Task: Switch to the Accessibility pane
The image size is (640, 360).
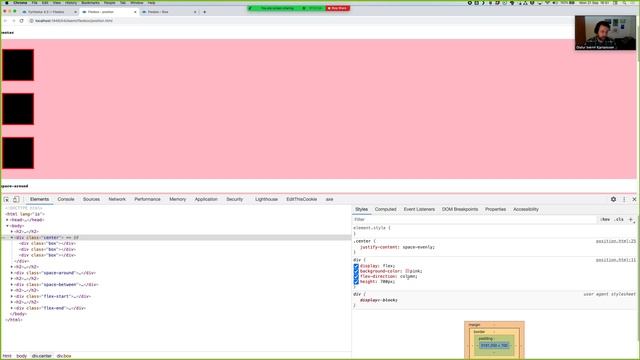Action: tap(526, 209)
